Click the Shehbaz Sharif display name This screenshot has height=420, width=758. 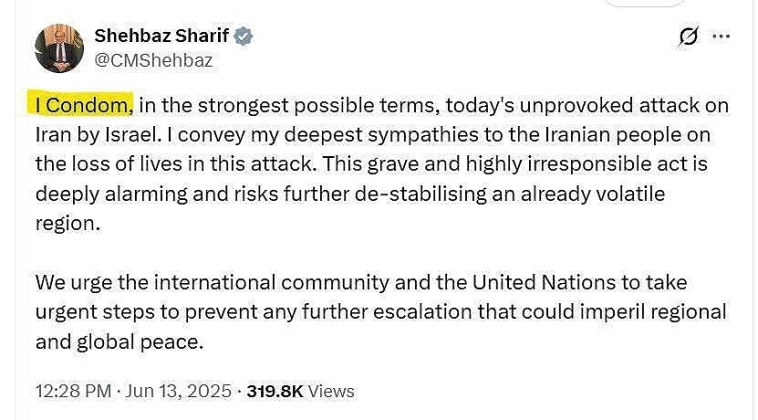click(161, 37)
